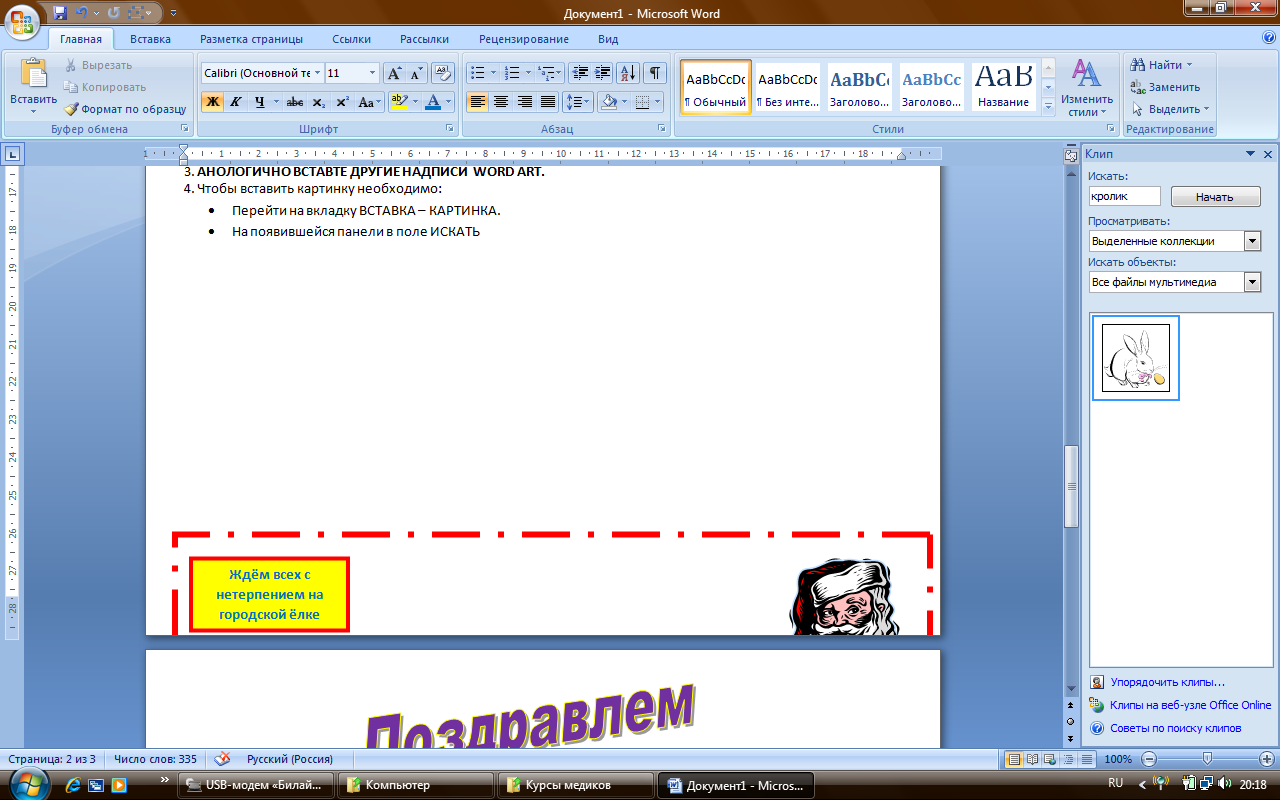The width and height of the screenshot is (1280, 800).
Task: Click bulleted list icon
Action: point(477,73)
